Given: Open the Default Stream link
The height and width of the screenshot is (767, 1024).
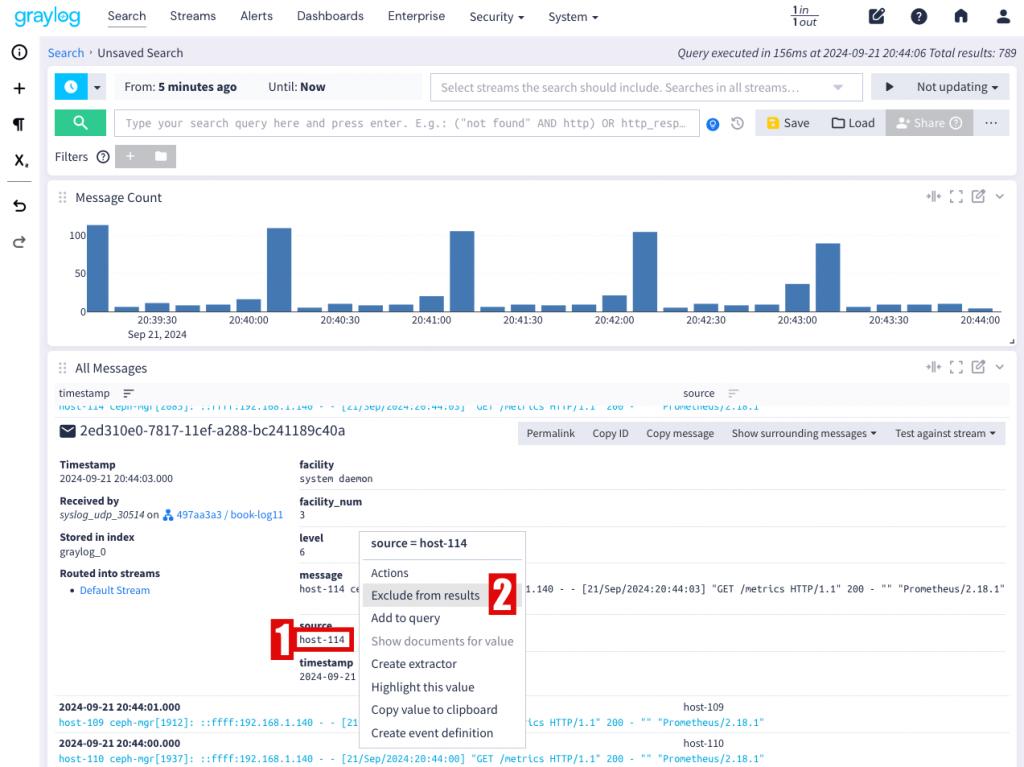Looking at the screenshot, I should [115, 590].
